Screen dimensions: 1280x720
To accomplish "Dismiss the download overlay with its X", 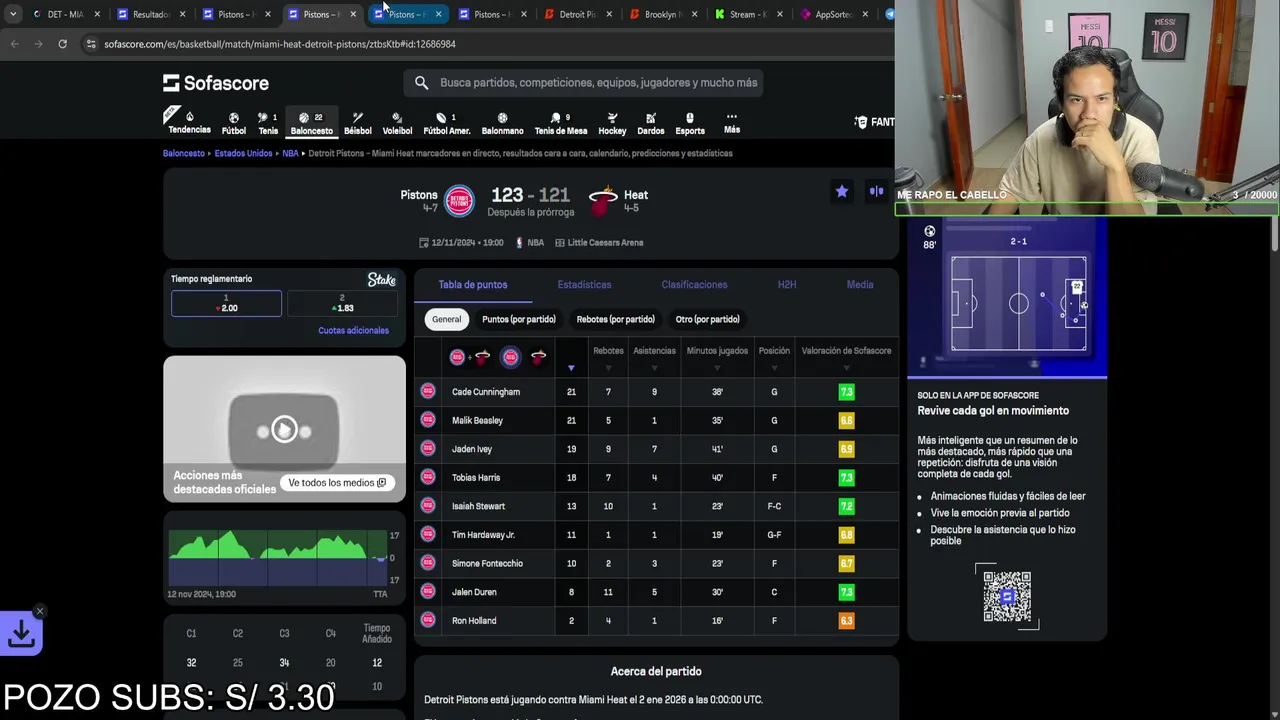I will click(40, 611).
